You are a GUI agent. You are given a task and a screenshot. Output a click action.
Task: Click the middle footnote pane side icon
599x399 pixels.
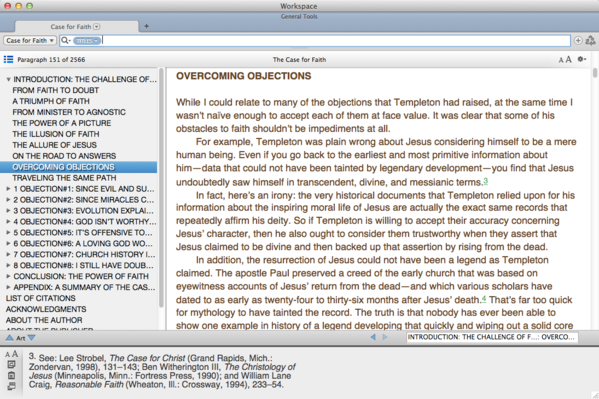pyautogui.click(x=11, y=375)
